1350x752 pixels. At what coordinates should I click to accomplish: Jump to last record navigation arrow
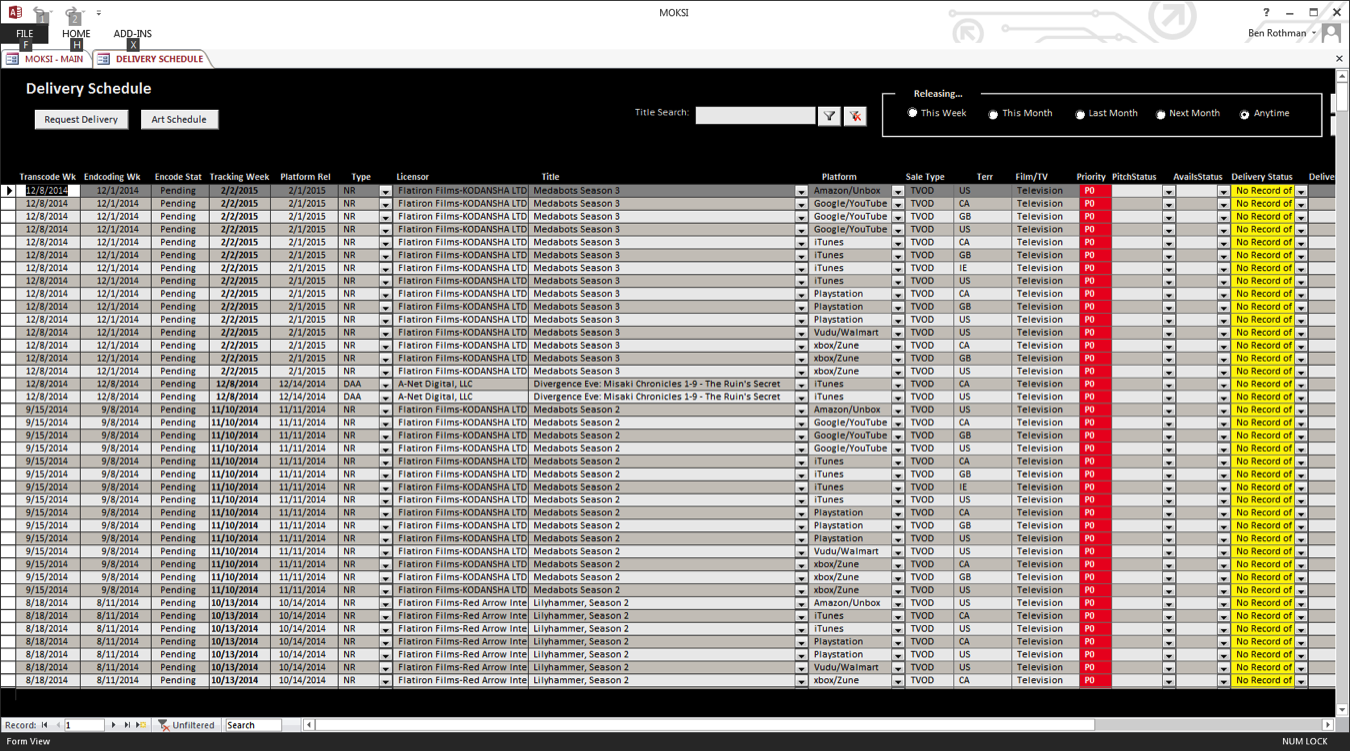click(x=127, y=725)
